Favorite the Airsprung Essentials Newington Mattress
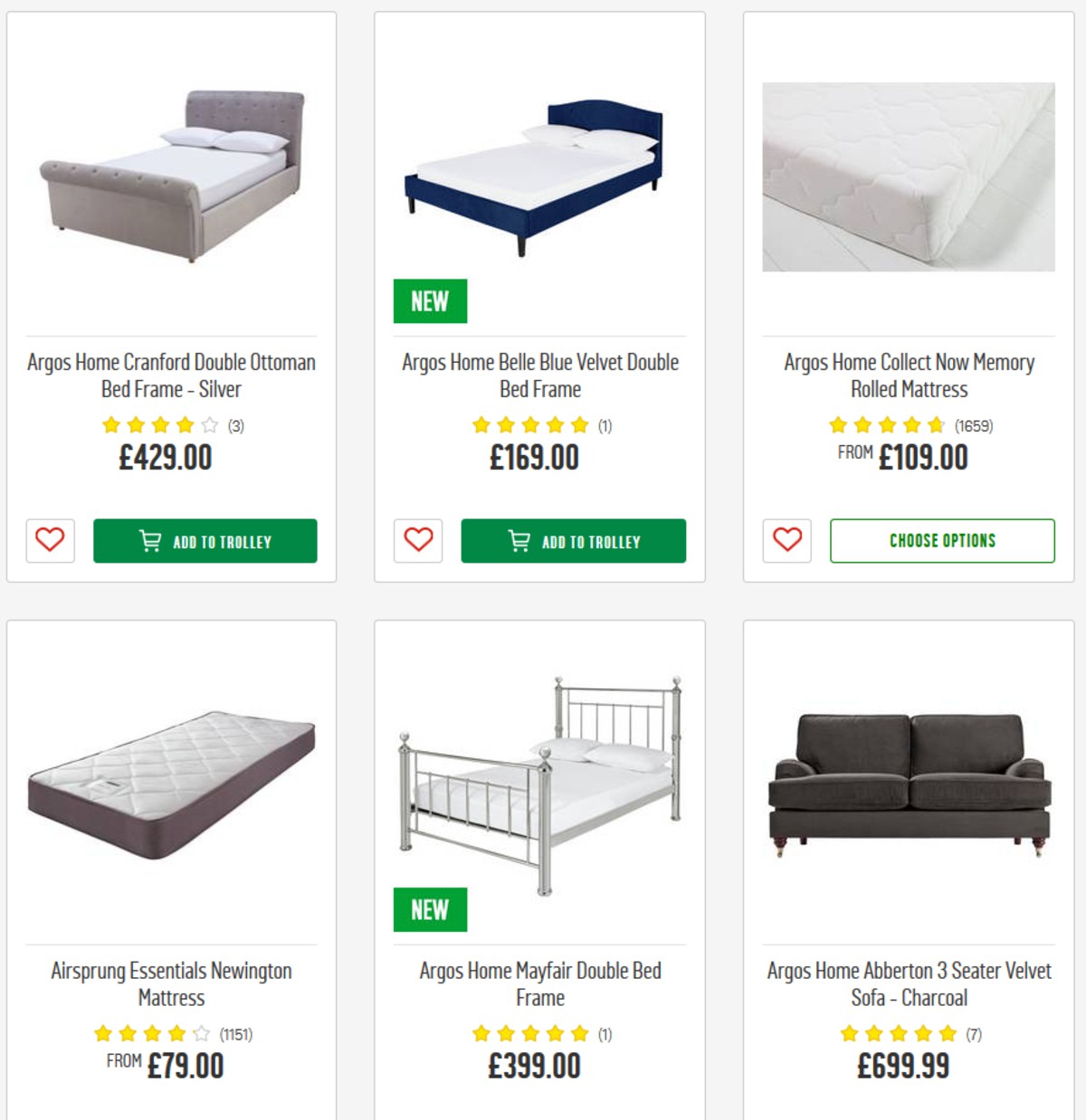 click(x=51, y=1117)
